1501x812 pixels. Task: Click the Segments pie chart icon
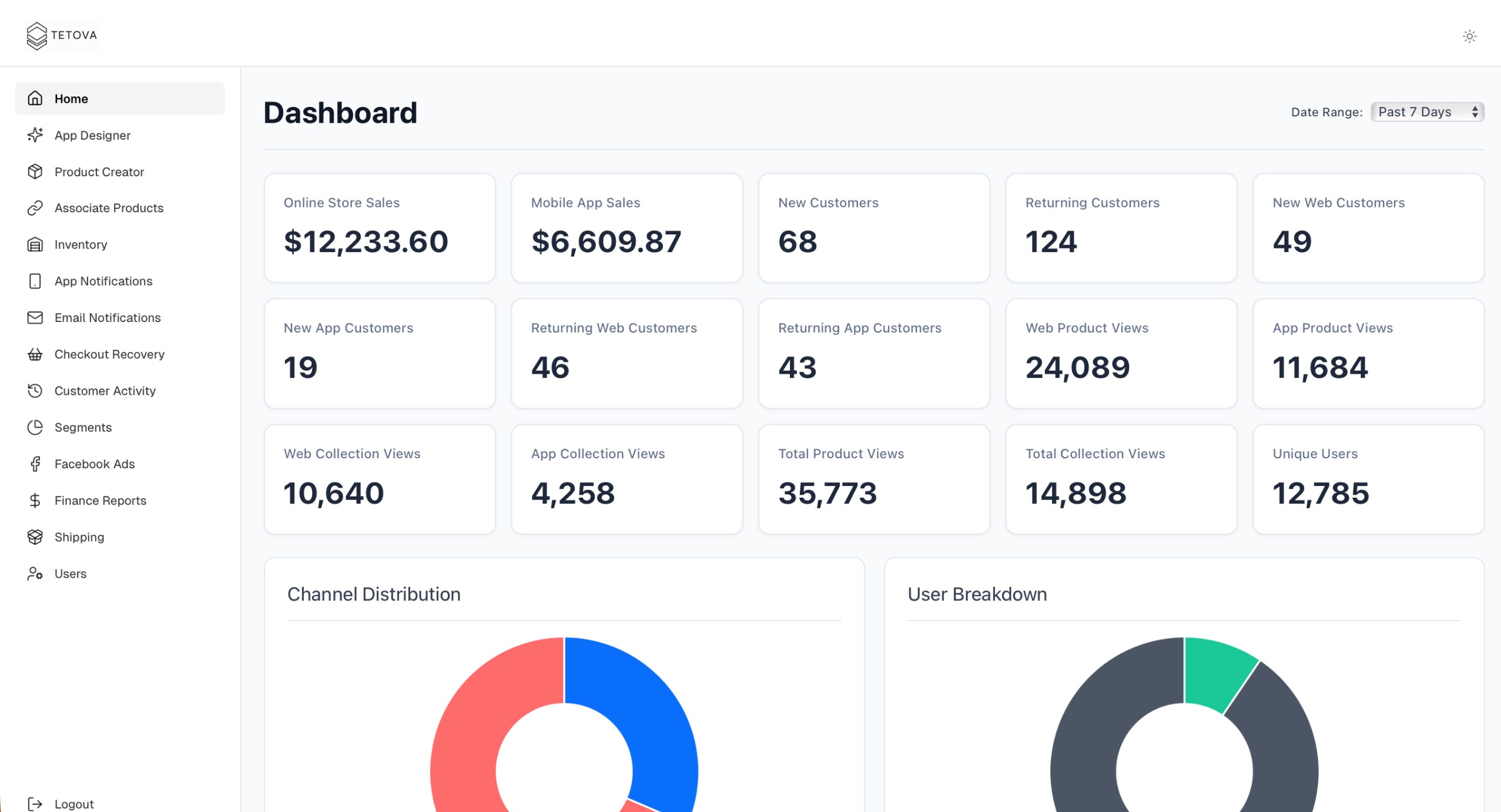pyautogui.click(x=35, y=427)
